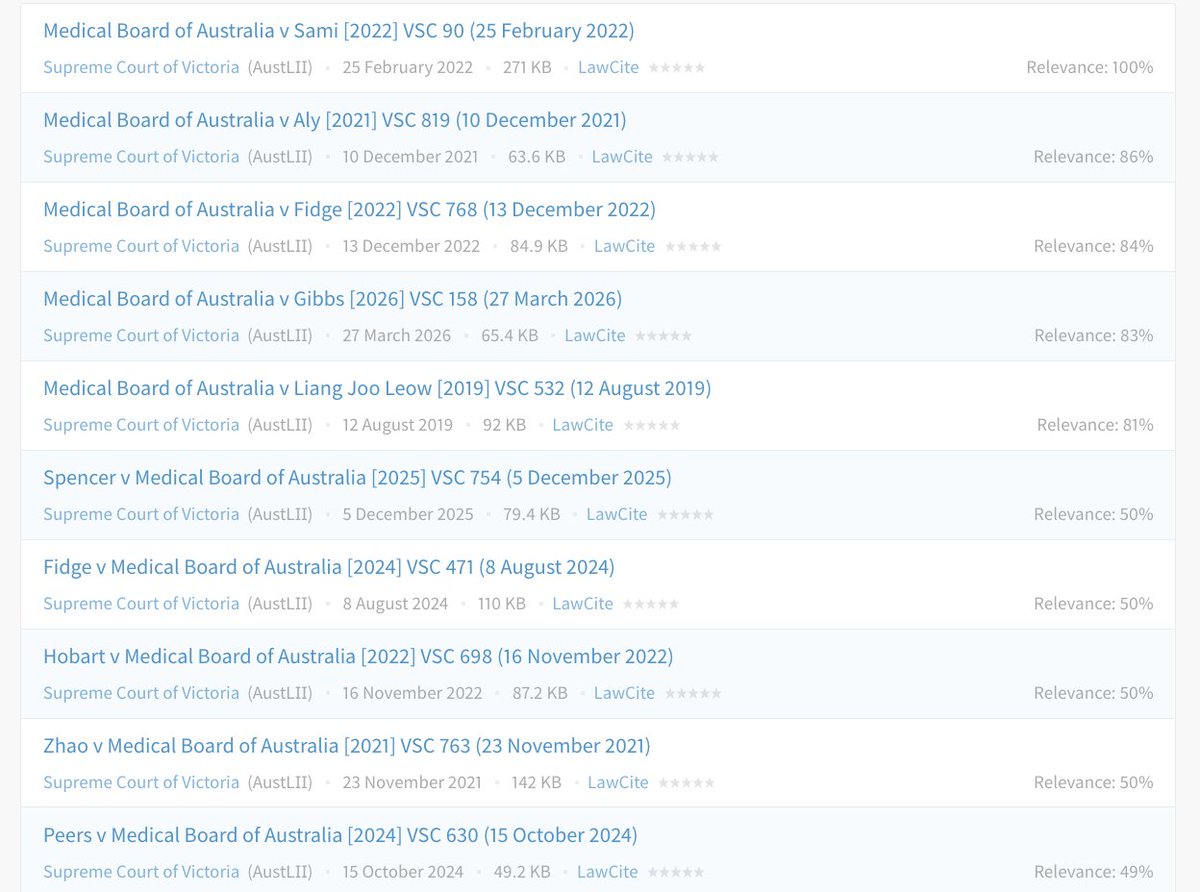Screen dimensions: 1200x892
Task: Click Supreme Court of Victoria under Leow case
Action: tap(141, 424)
